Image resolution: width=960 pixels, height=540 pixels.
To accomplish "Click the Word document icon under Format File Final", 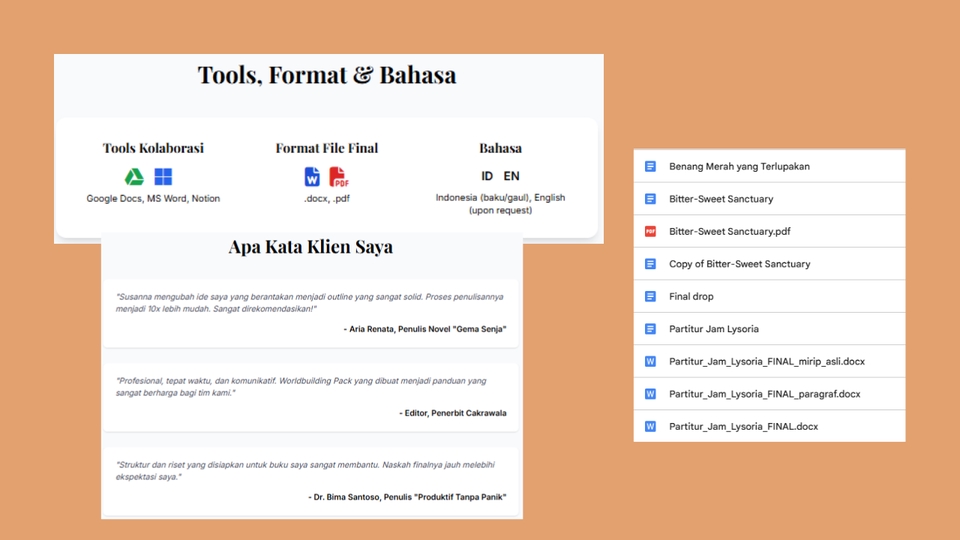I will click(312, 177).
